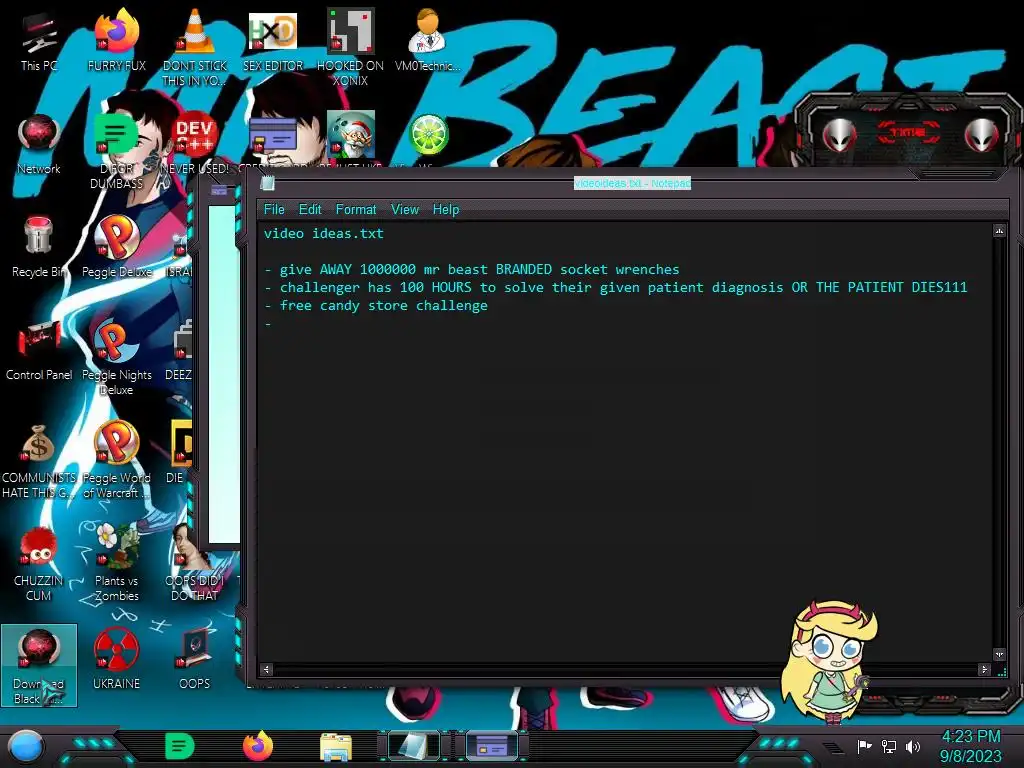
Task: Open the VLC cone DONT STICK shortcut
Action: tap(195, 47)
